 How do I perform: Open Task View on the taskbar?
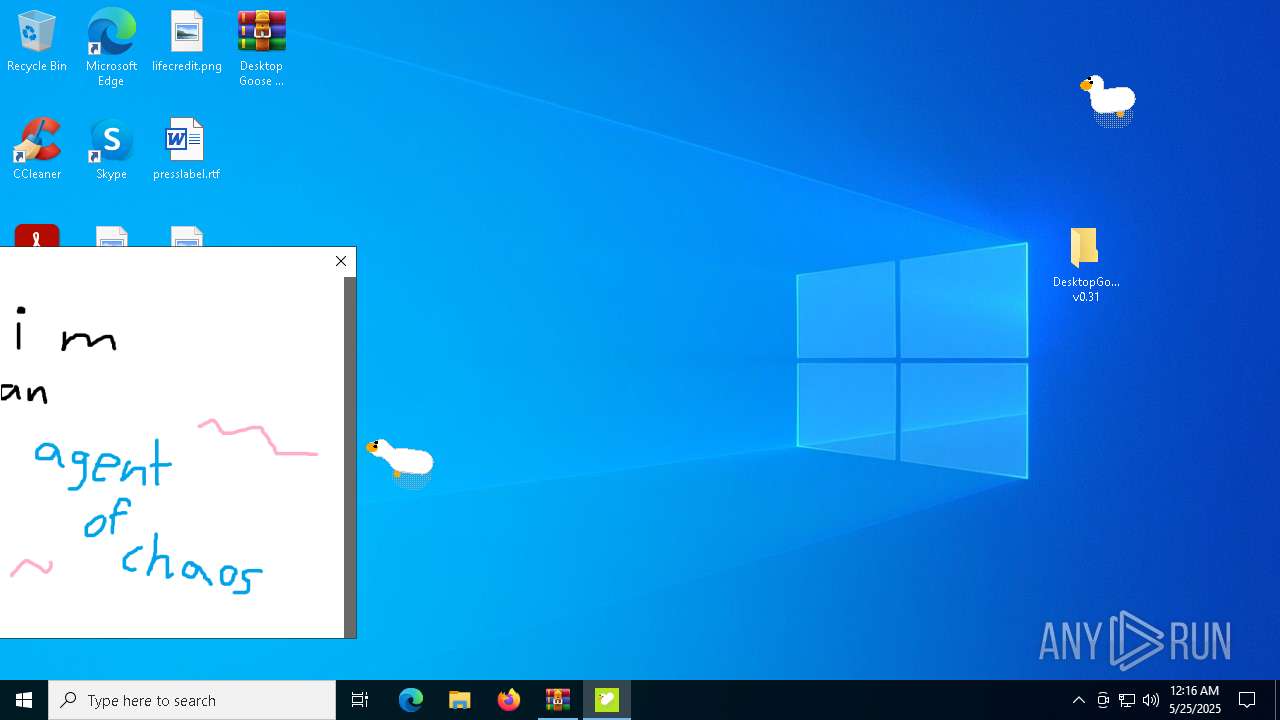[x=360, y=700]
